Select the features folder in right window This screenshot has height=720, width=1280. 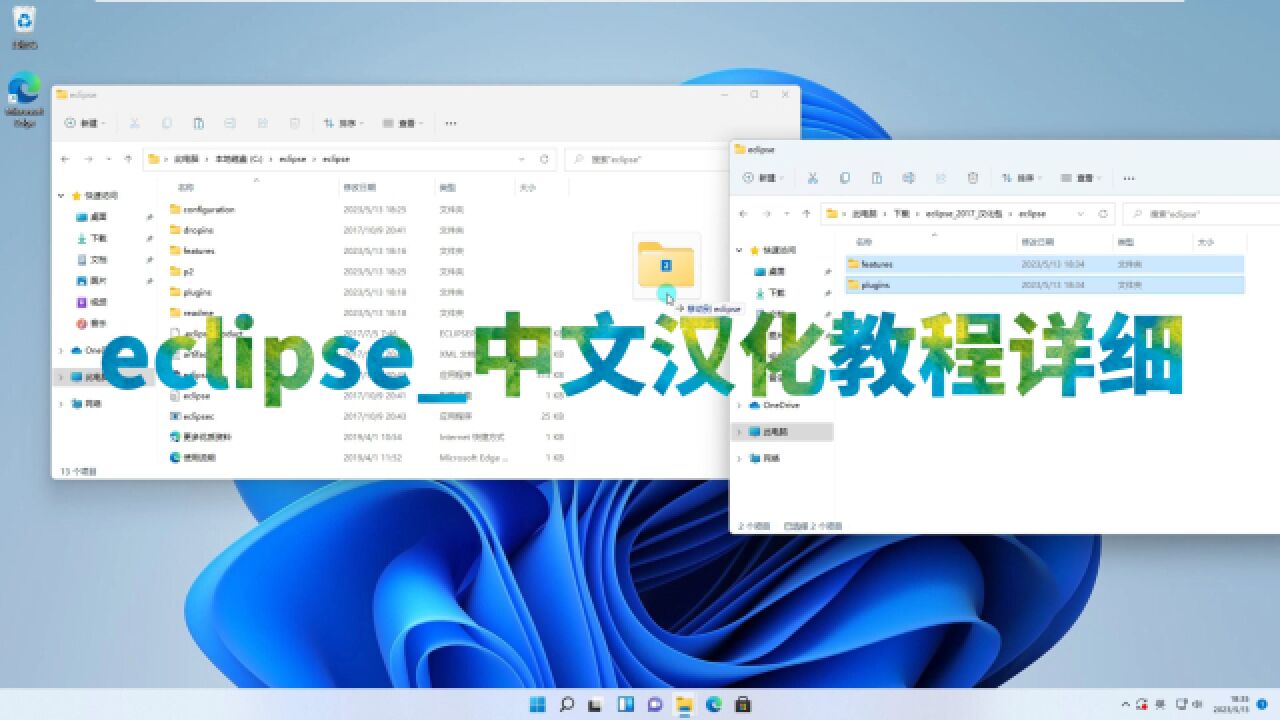[x=1044, y=264]
